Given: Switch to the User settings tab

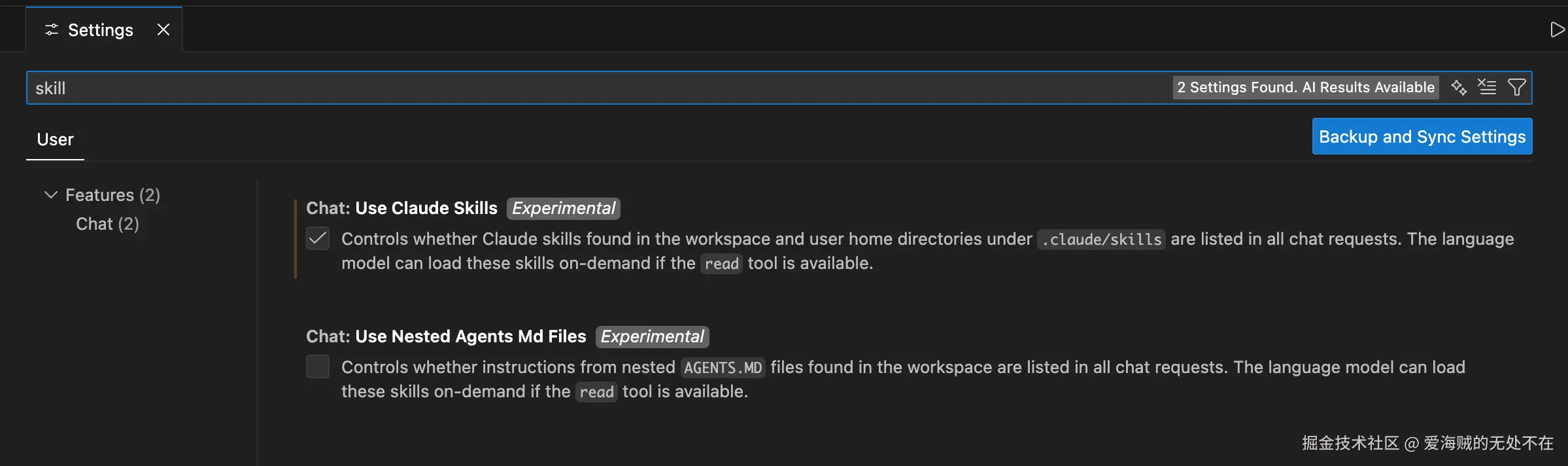Looking at the screenshot, I should click(x=55, y=139).
